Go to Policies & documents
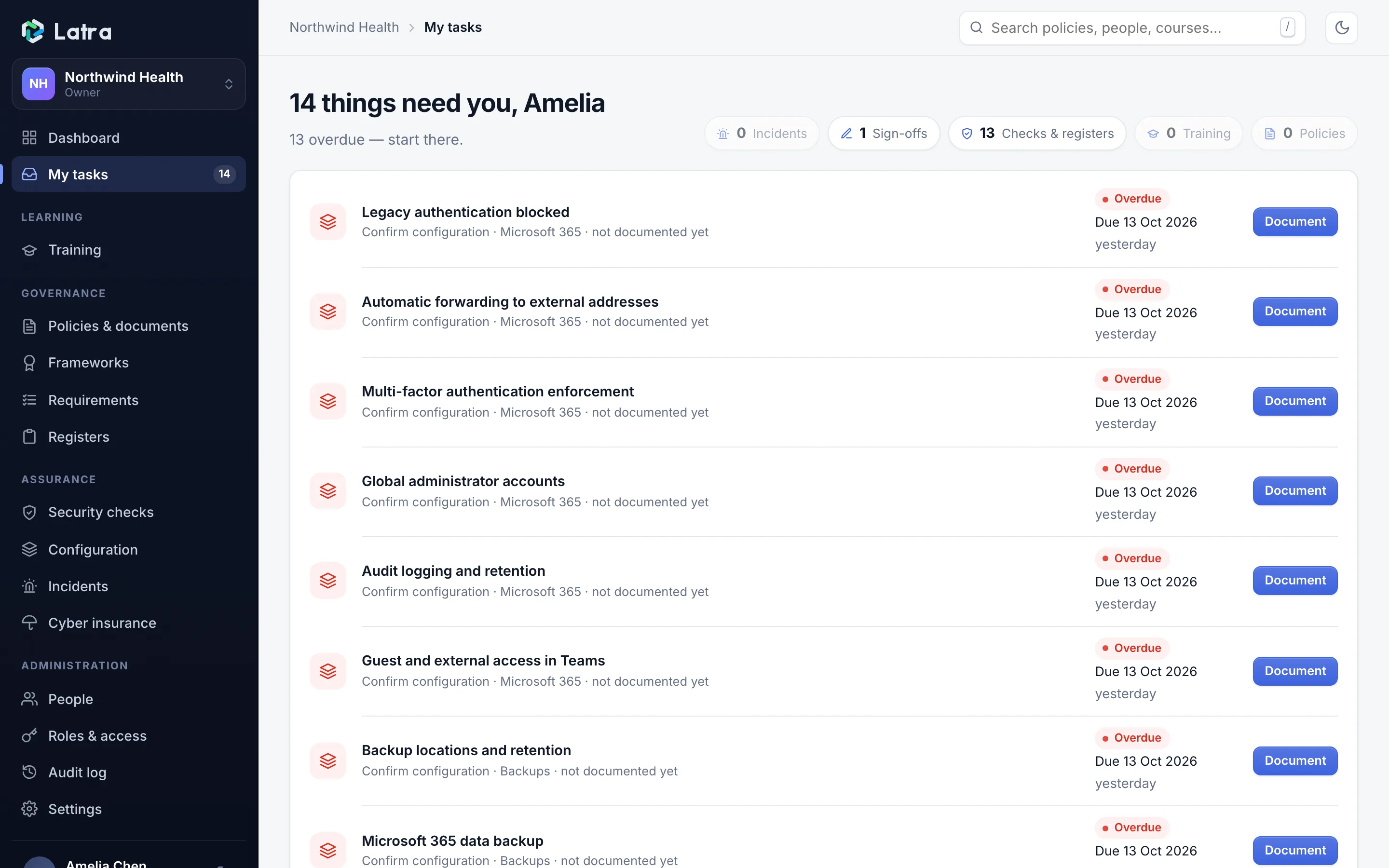The image size is (1389, 868). pos(129,326)
